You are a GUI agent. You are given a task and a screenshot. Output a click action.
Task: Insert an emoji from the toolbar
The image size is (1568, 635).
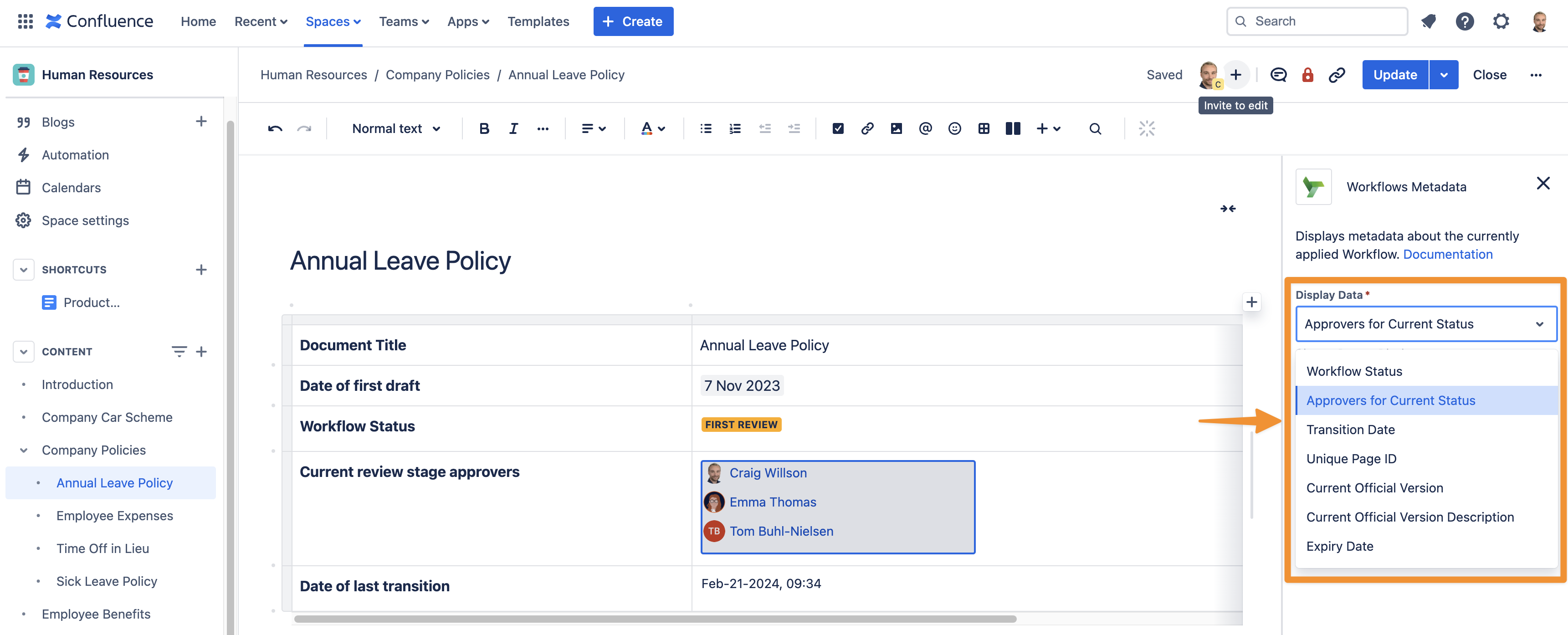point(954,128)
